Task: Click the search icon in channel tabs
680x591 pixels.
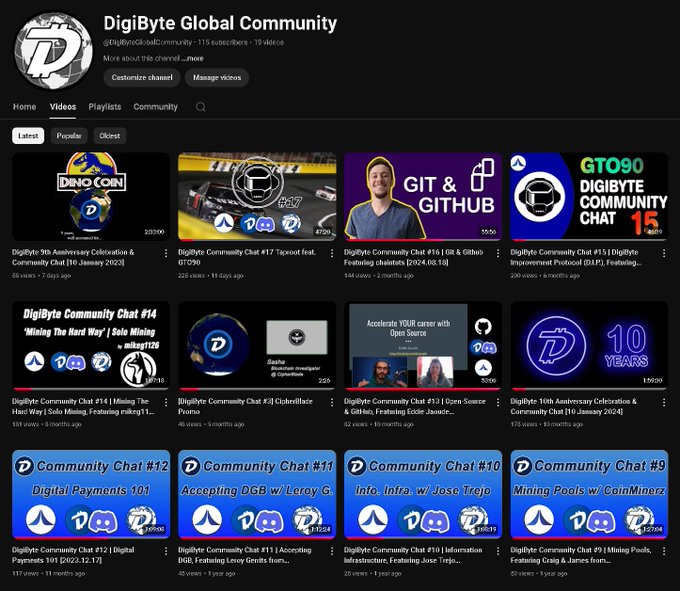Action: (201, 107)
